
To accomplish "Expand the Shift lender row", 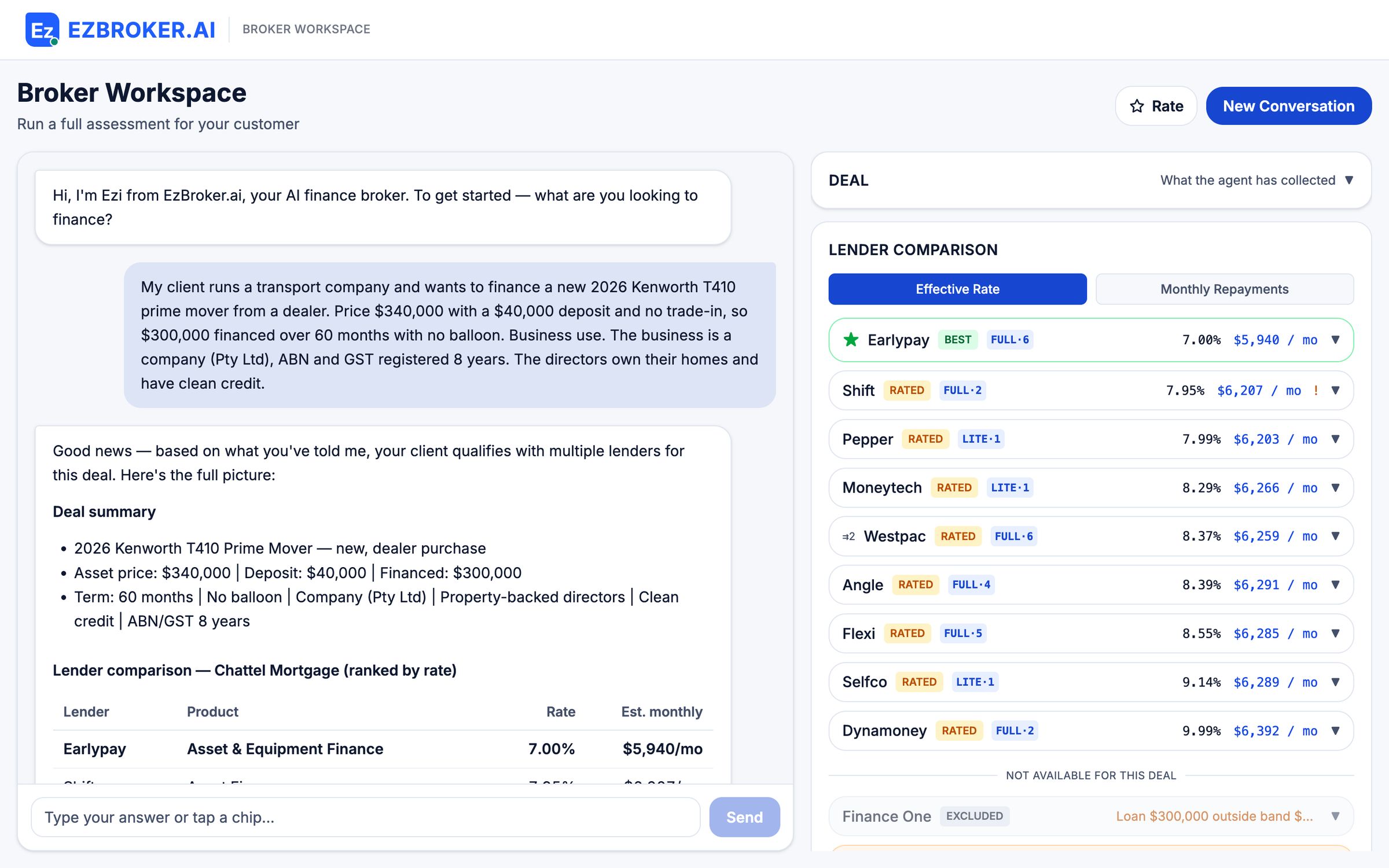I will (x=1336, y=391).
